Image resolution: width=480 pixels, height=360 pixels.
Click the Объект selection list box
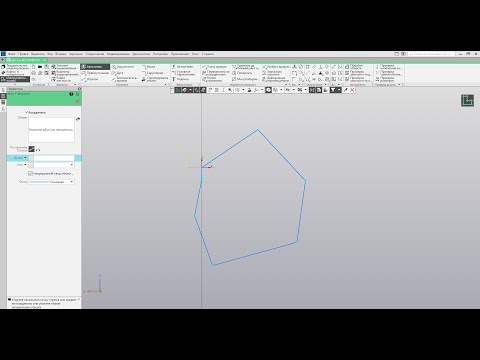51,129
